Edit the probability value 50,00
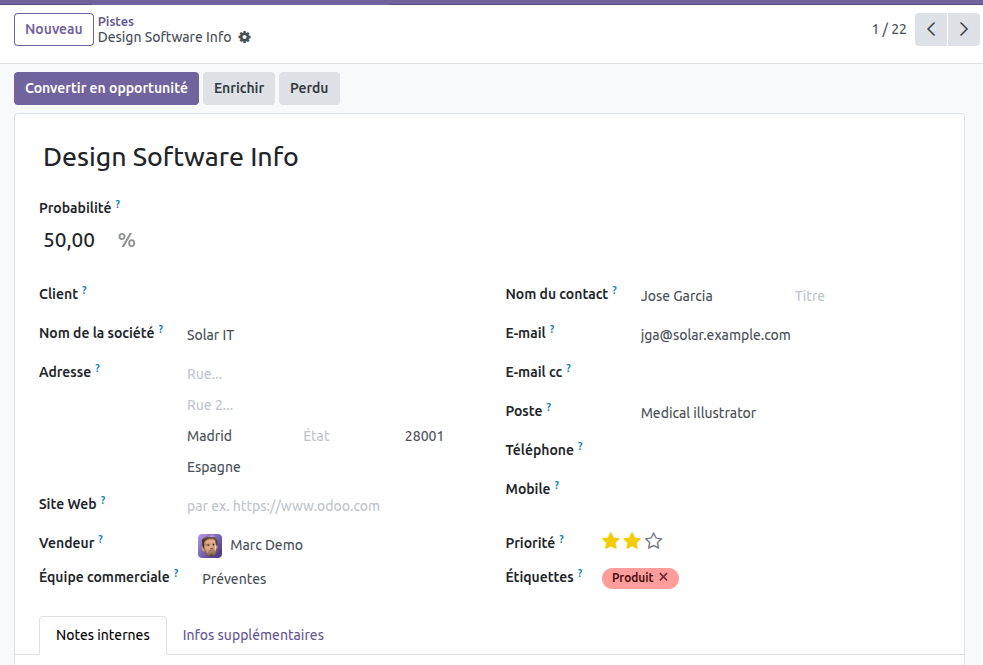The width and height of the screenshot is (983, 665). click(75, 240)
